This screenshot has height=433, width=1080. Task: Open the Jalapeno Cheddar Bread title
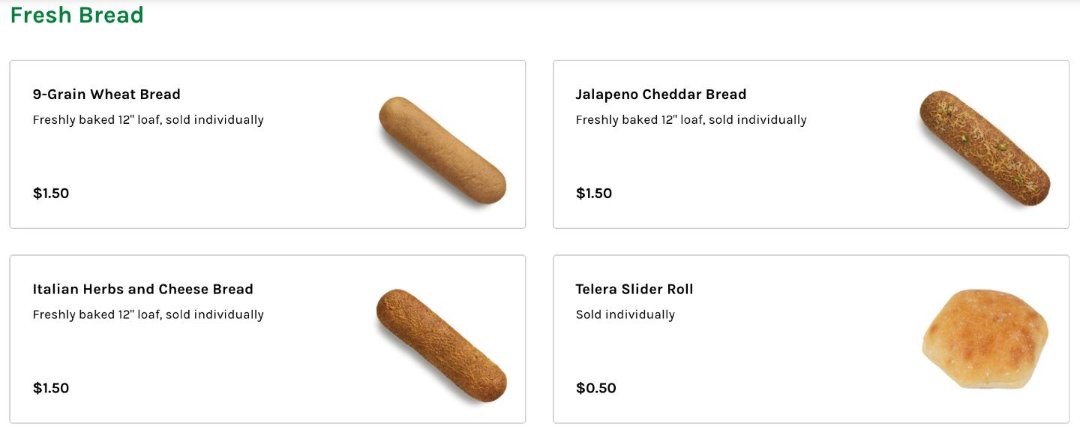click(x=661, y=95)
